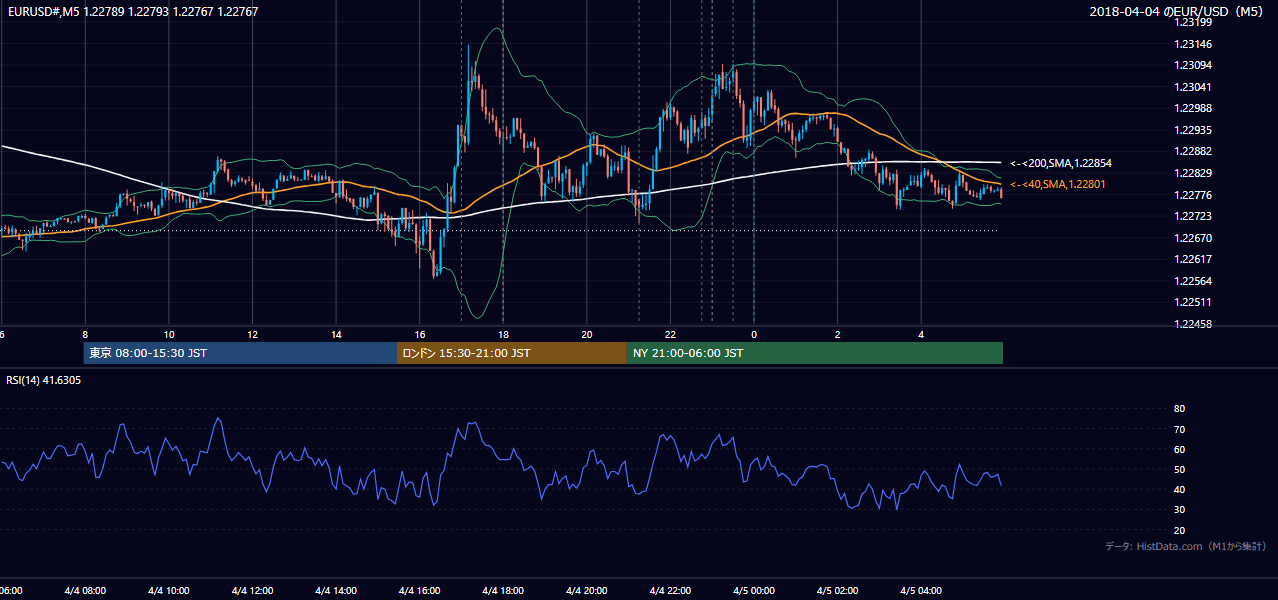Click the 4/4 10:00 time label
The image size is (1278, 600).
pos(169,590)
